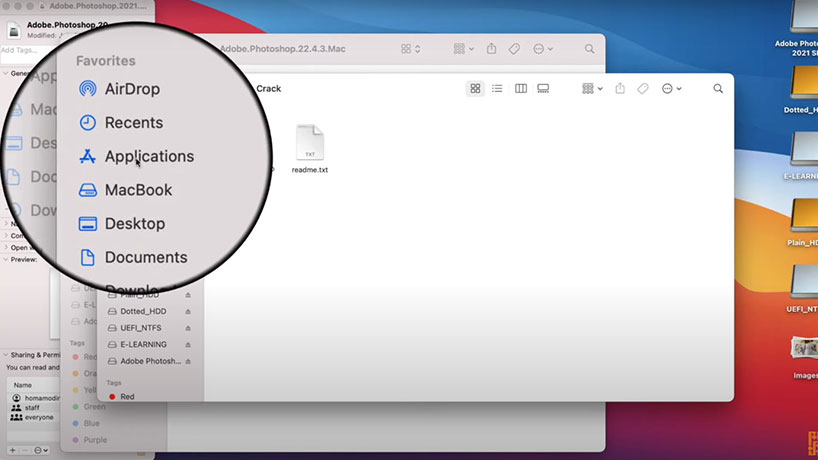Click the Edit Tags icon in Crack window
This screenshot has height=460, width=818.
click(x=643, y=89)
